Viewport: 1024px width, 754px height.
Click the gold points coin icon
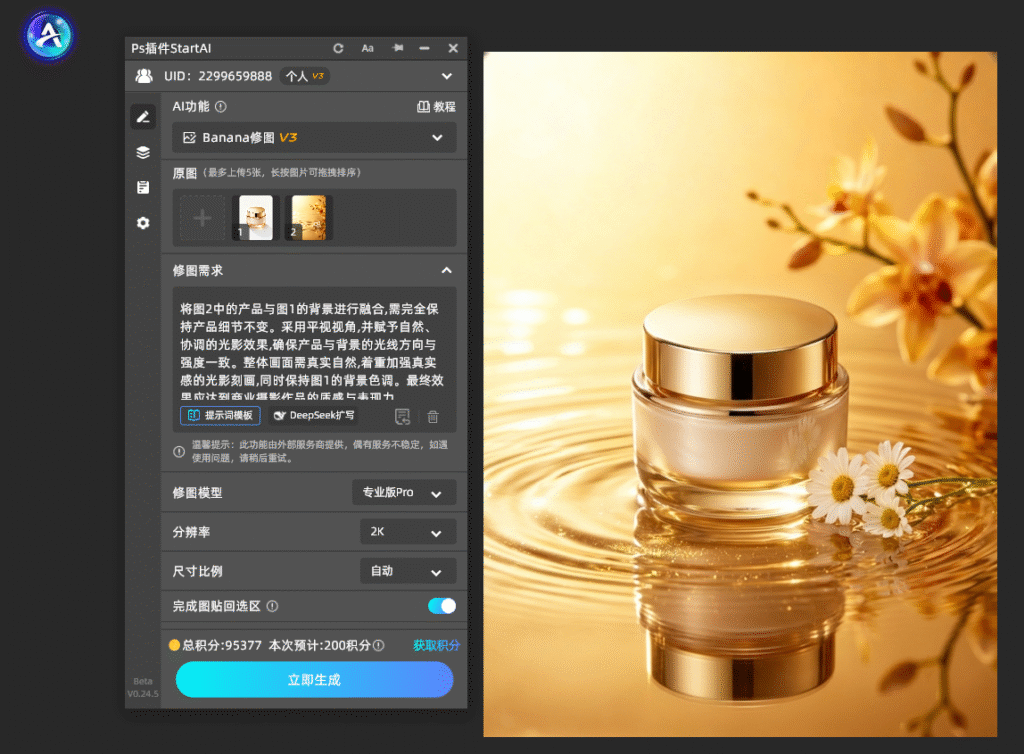174,645
